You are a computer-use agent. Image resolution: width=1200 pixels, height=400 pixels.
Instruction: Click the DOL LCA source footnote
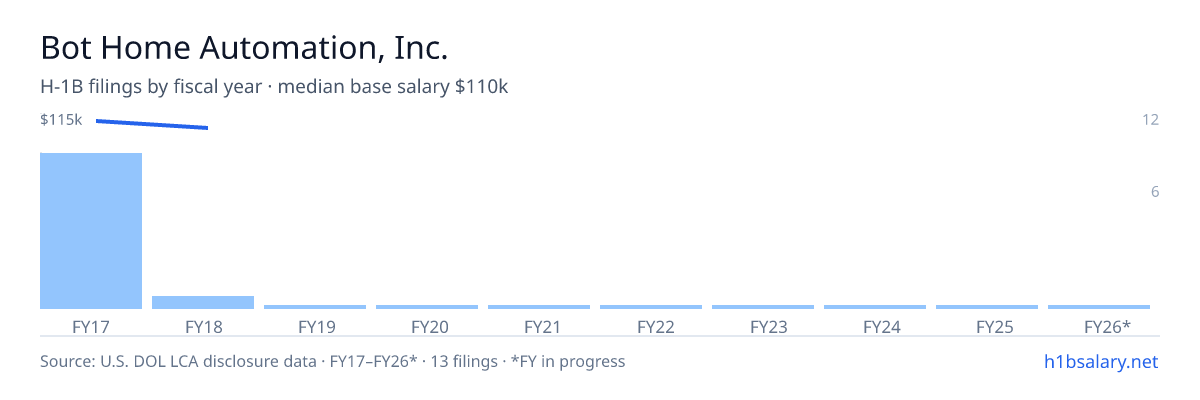[332, 361]
